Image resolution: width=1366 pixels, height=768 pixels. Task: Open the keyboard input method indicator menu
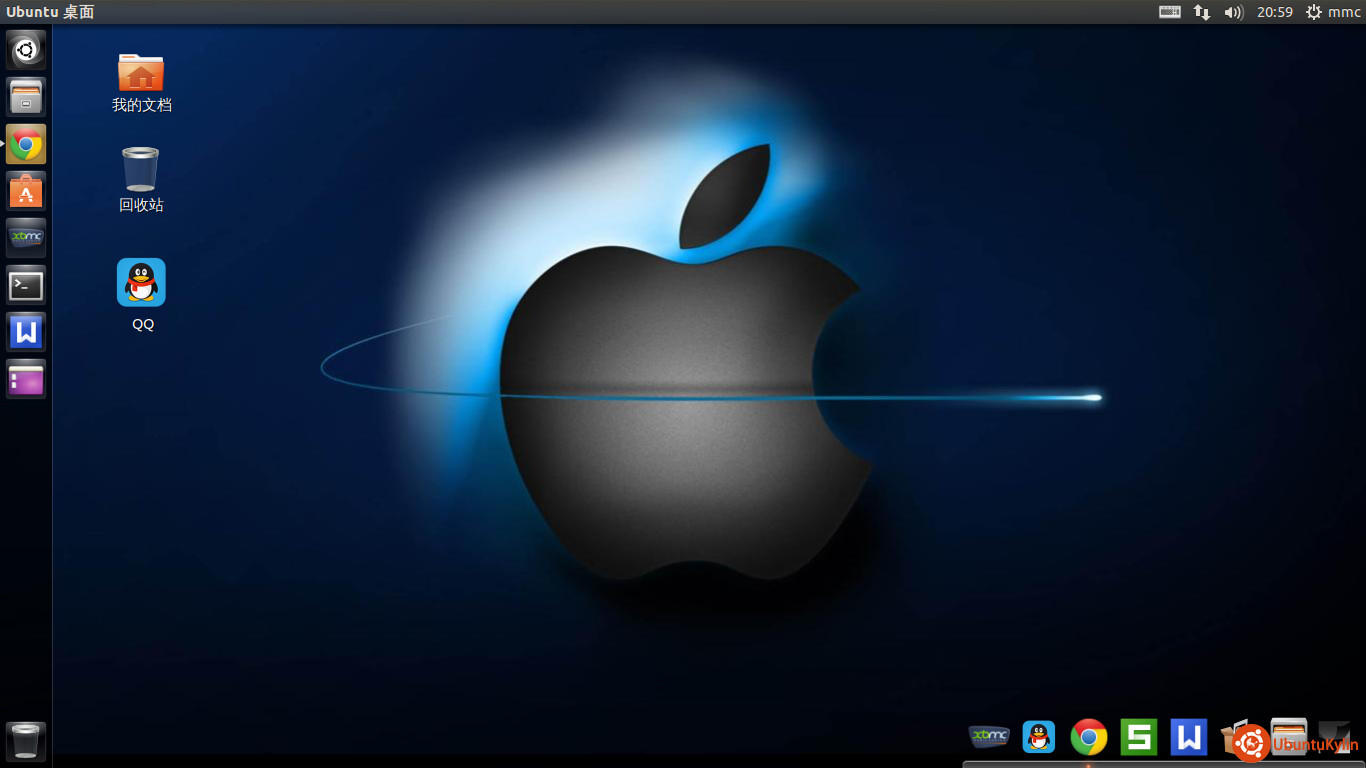(1169, 12)
